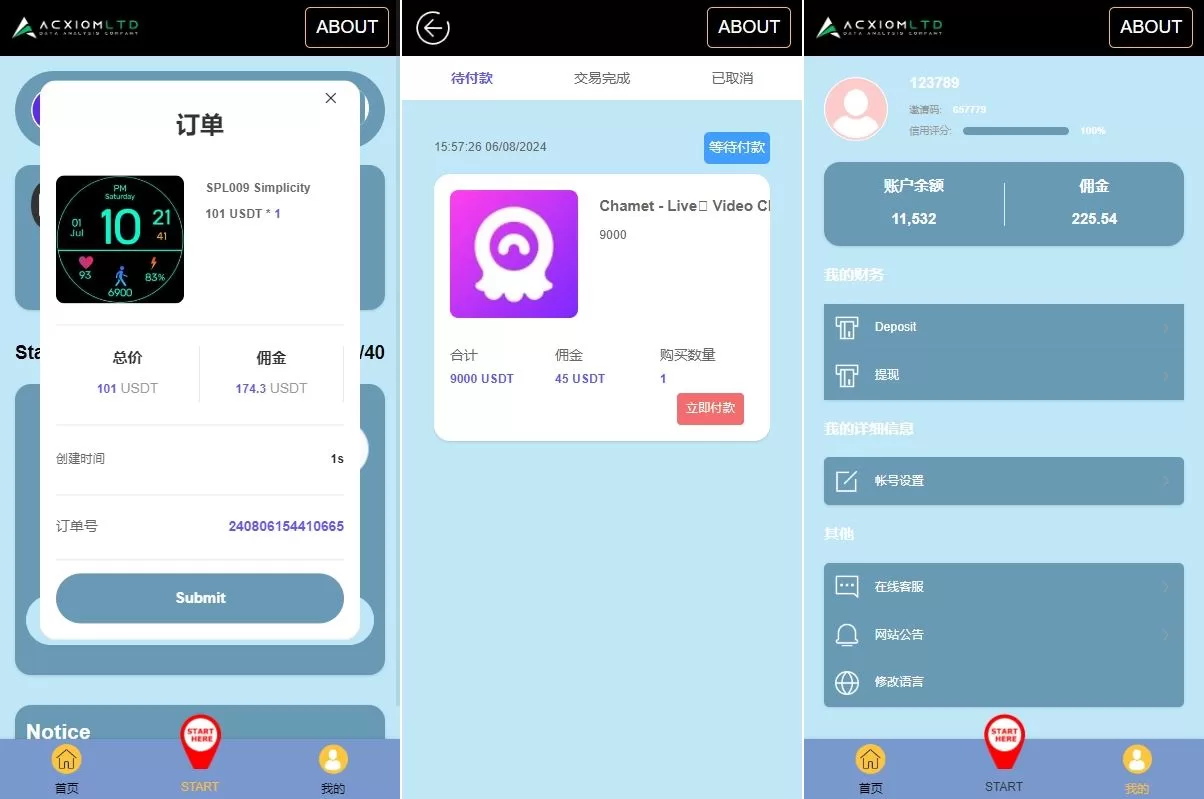
Task: Click the 在线客服 chat bubble icon
Action: click(847, 587)
